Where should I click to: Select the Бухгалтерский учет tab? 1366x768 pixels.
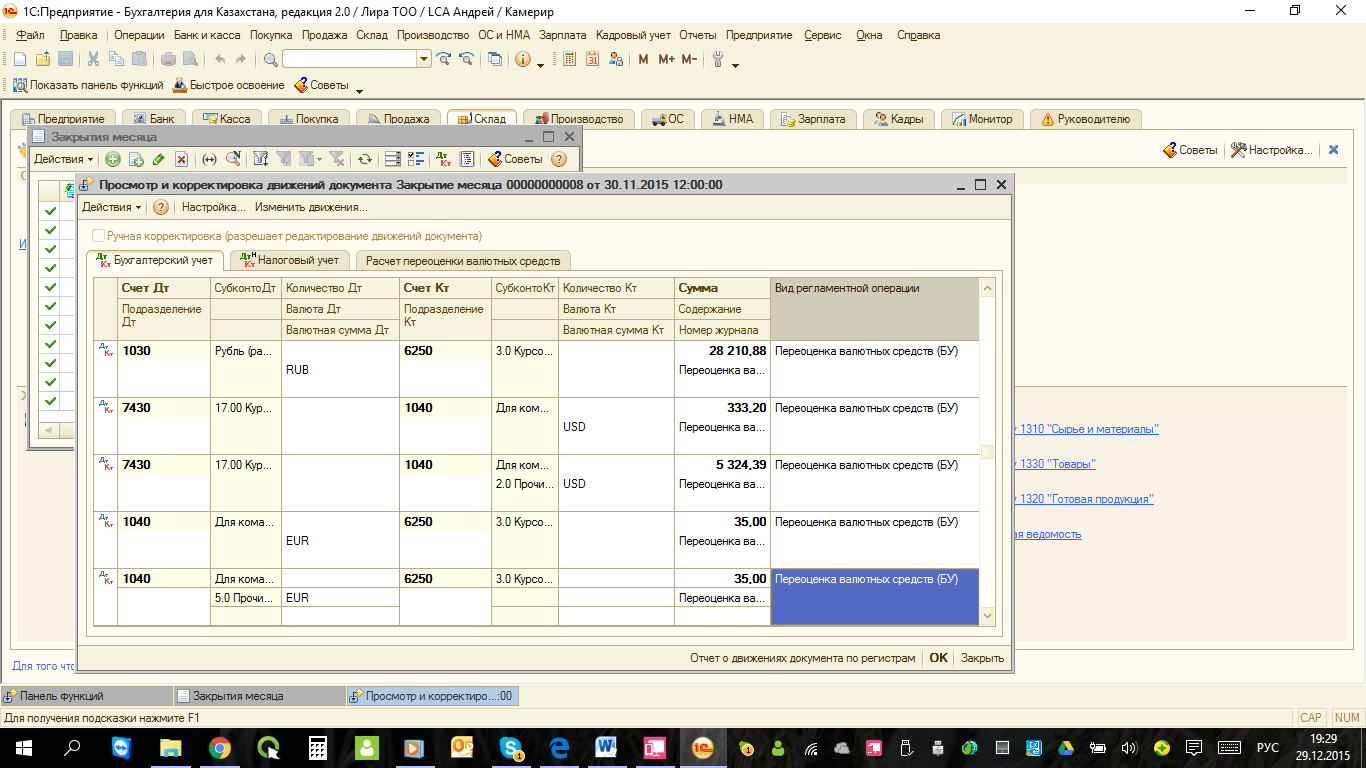tap(154, 260)
